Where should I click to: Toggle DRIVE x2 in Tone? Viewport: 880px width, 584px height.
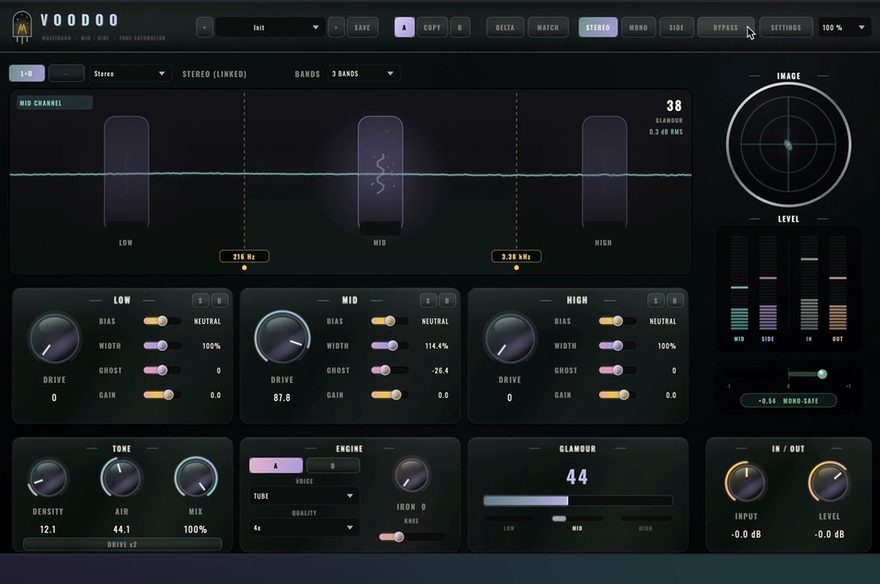coord(122,544)
